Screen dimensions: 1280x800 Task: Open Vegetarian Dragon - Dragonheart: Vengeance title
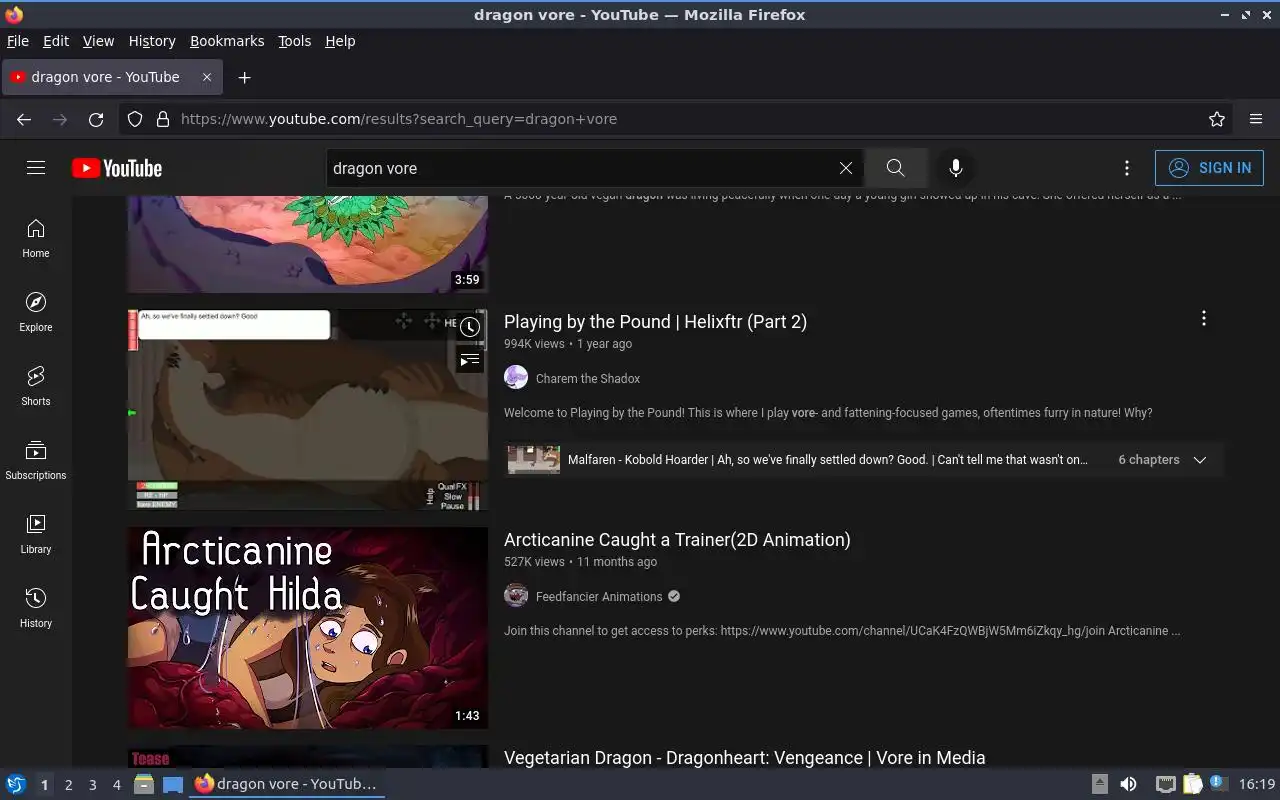745,758
